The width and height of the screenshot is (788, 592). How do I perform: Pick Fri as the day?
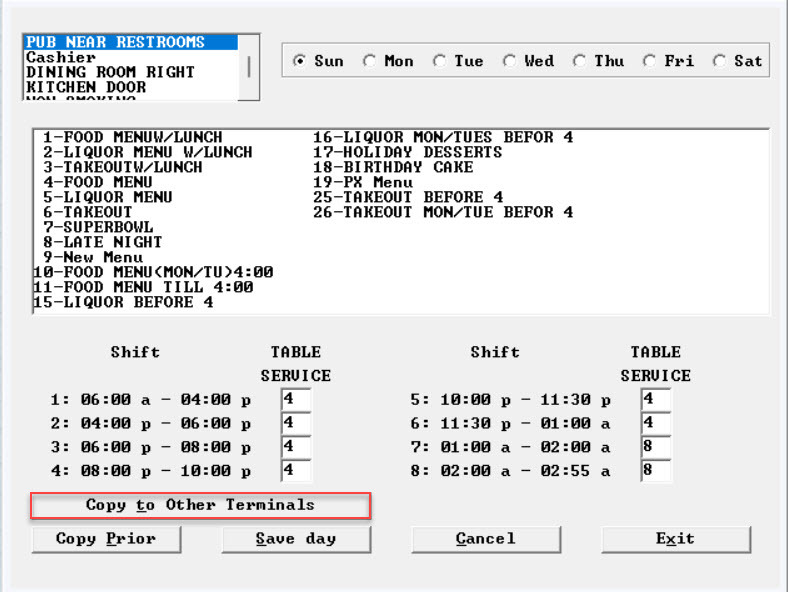650,61
